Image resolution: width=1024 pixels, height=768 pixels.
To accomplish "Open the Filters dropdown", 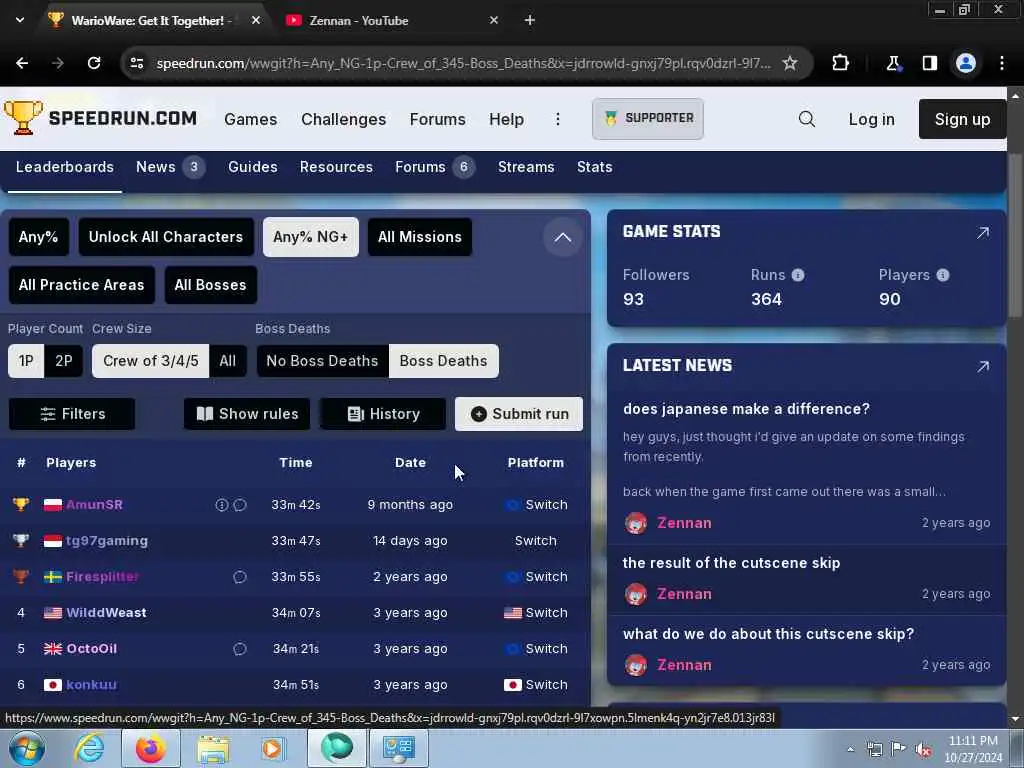I will 72,413.
